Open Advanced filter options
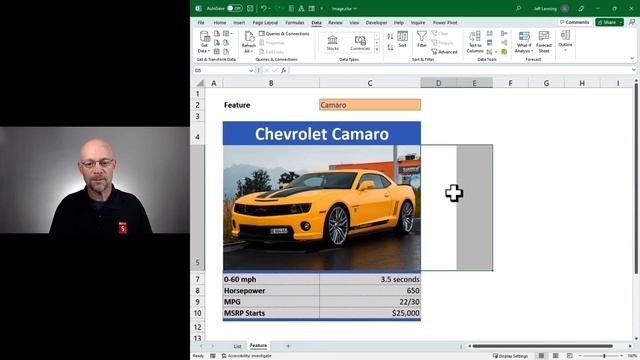Viewport: 640px width, 360px height. (444, 52)
